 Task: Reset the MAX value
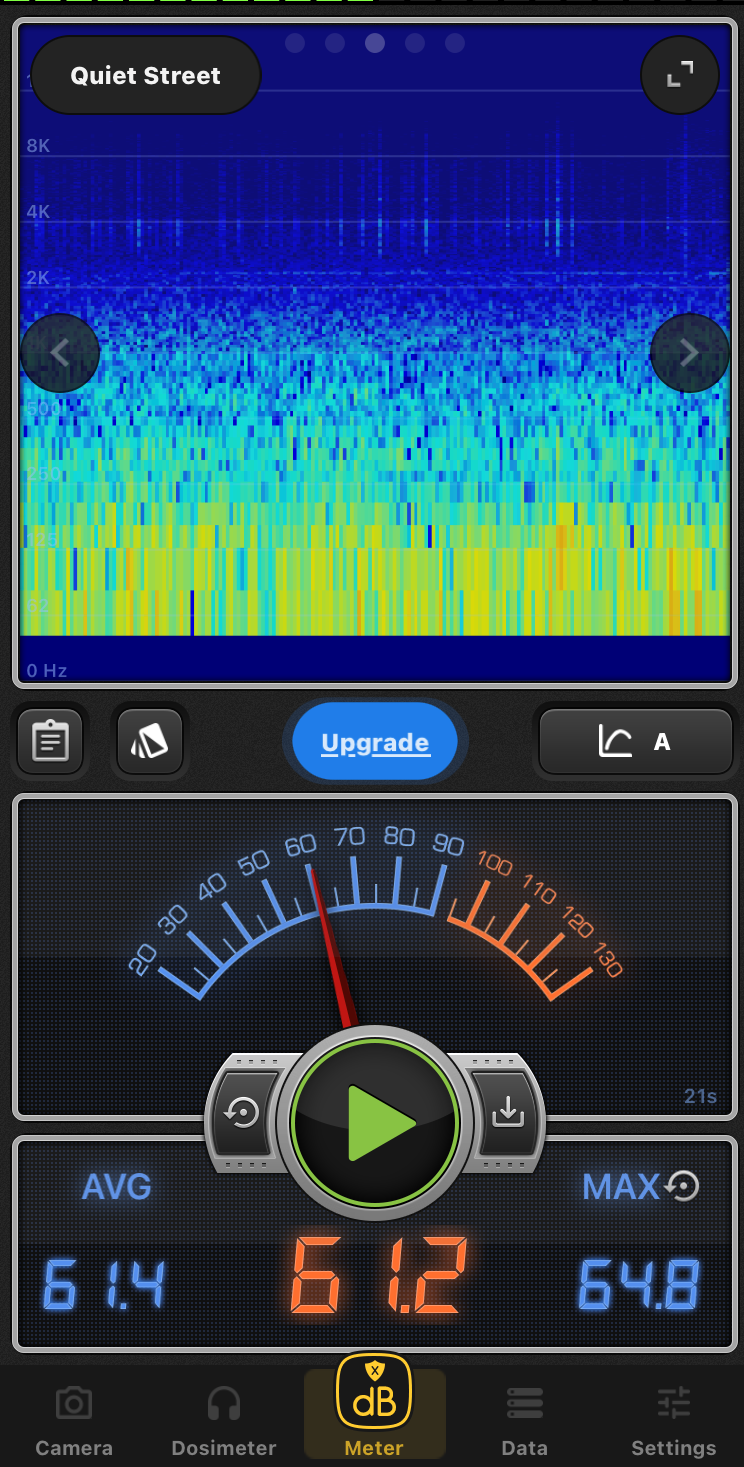[x=683, y=1186]
